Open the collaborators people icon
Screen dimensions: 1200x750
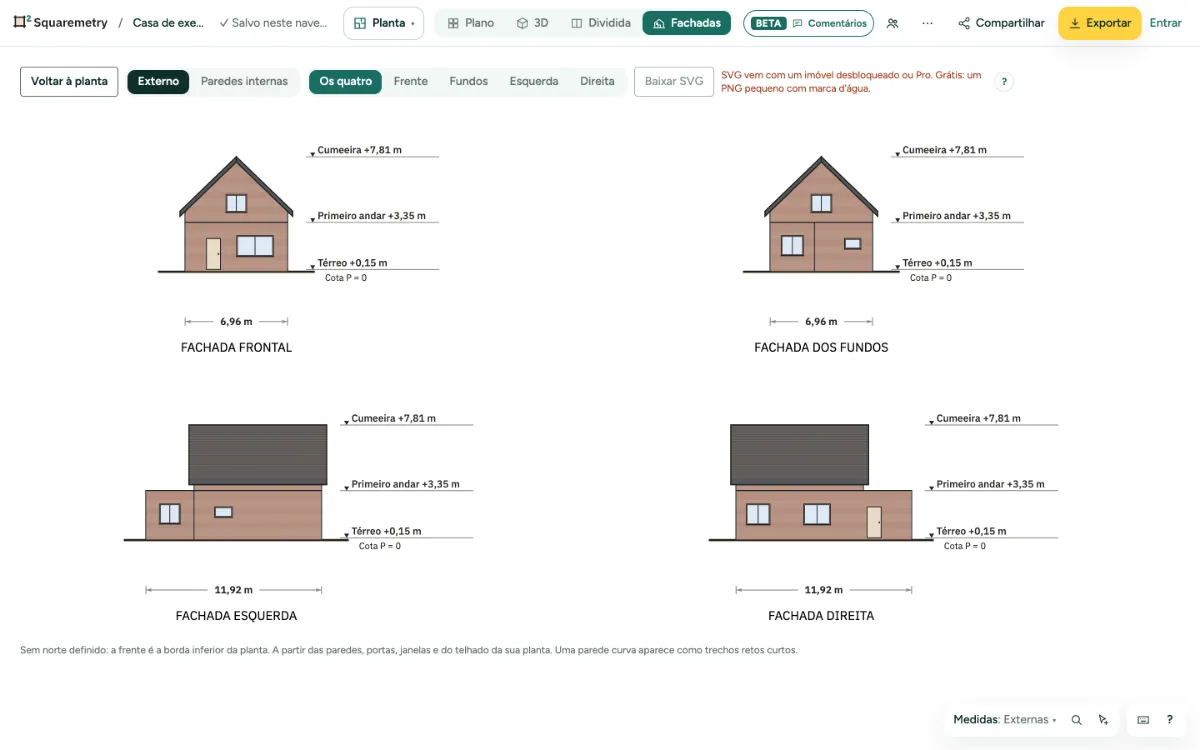point(892,23)
